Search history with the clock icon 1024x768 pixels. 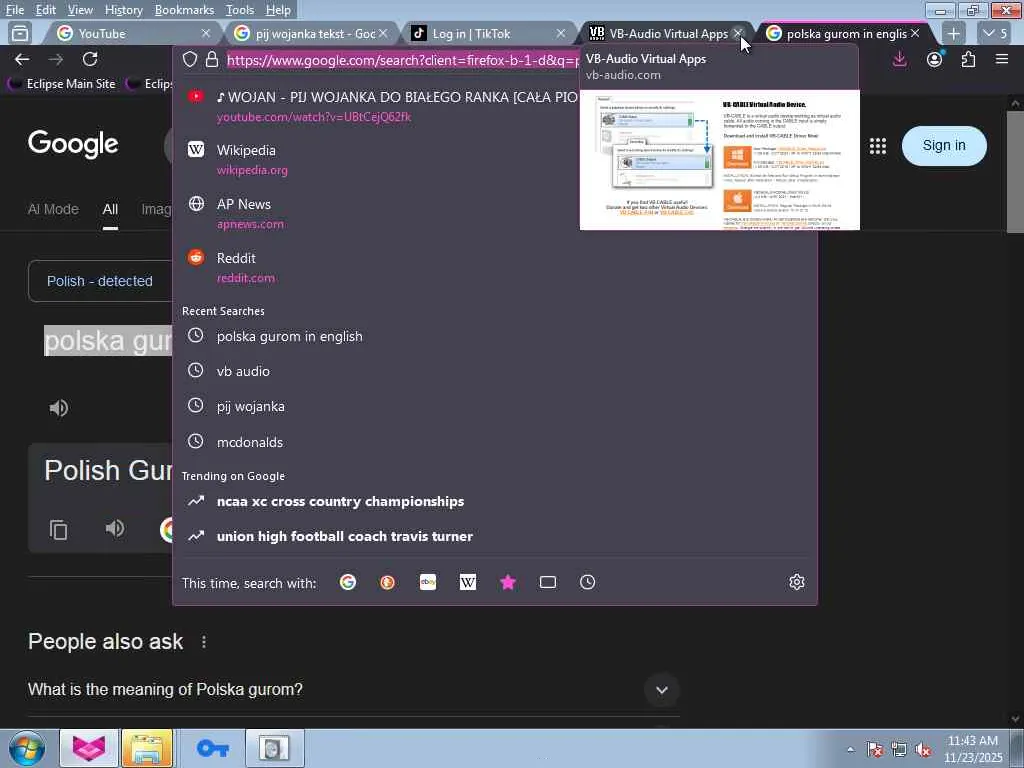(x=588, y=582)
